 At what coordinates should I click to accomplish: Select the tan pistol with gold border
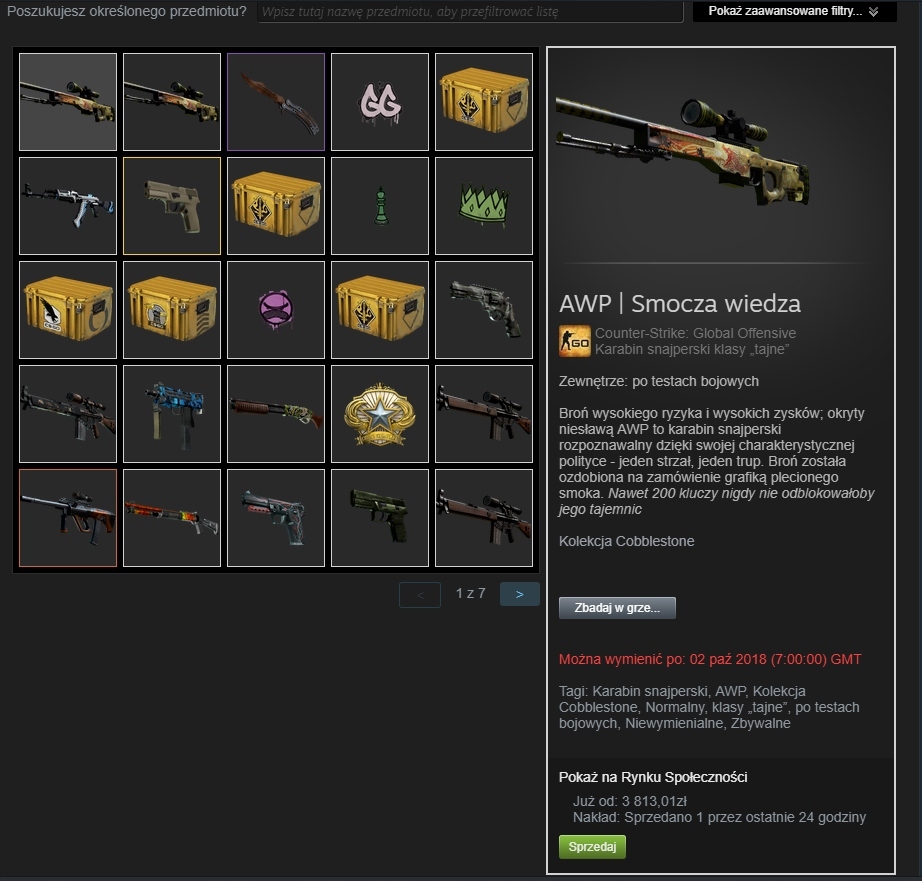pyautogui.click(x=172, y=206)
